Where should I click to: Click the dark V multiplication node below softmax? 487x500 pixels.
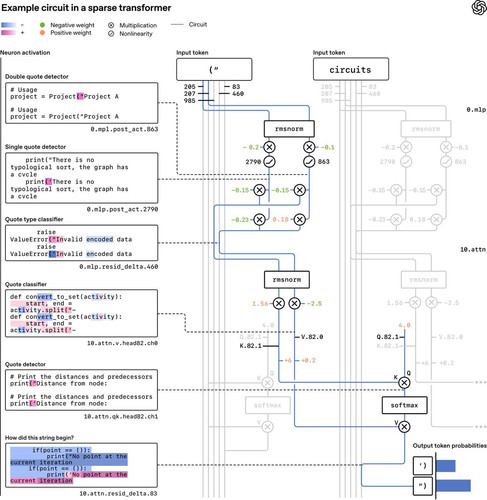pos(404,427)
